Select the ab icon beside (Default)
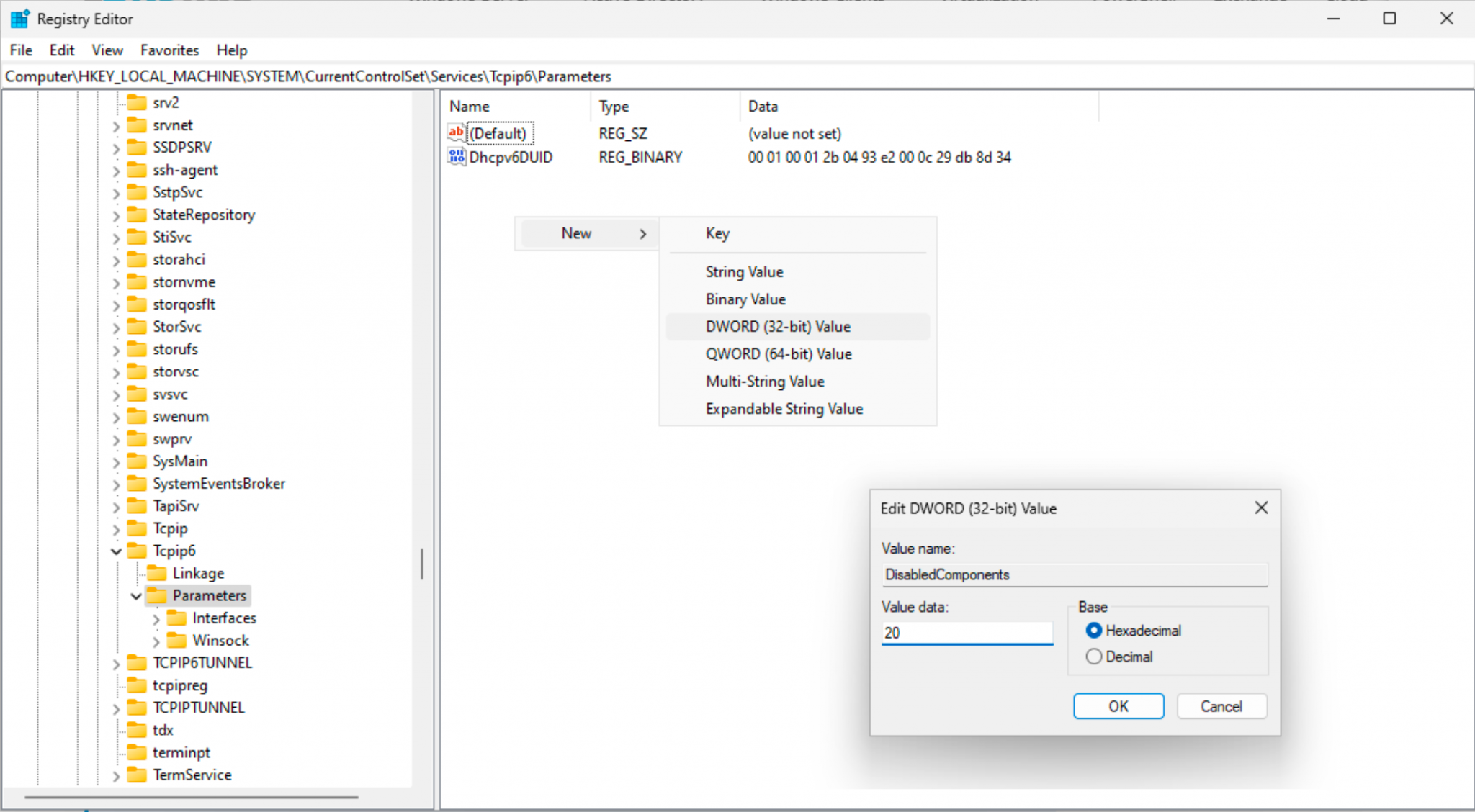 [456, 132]
